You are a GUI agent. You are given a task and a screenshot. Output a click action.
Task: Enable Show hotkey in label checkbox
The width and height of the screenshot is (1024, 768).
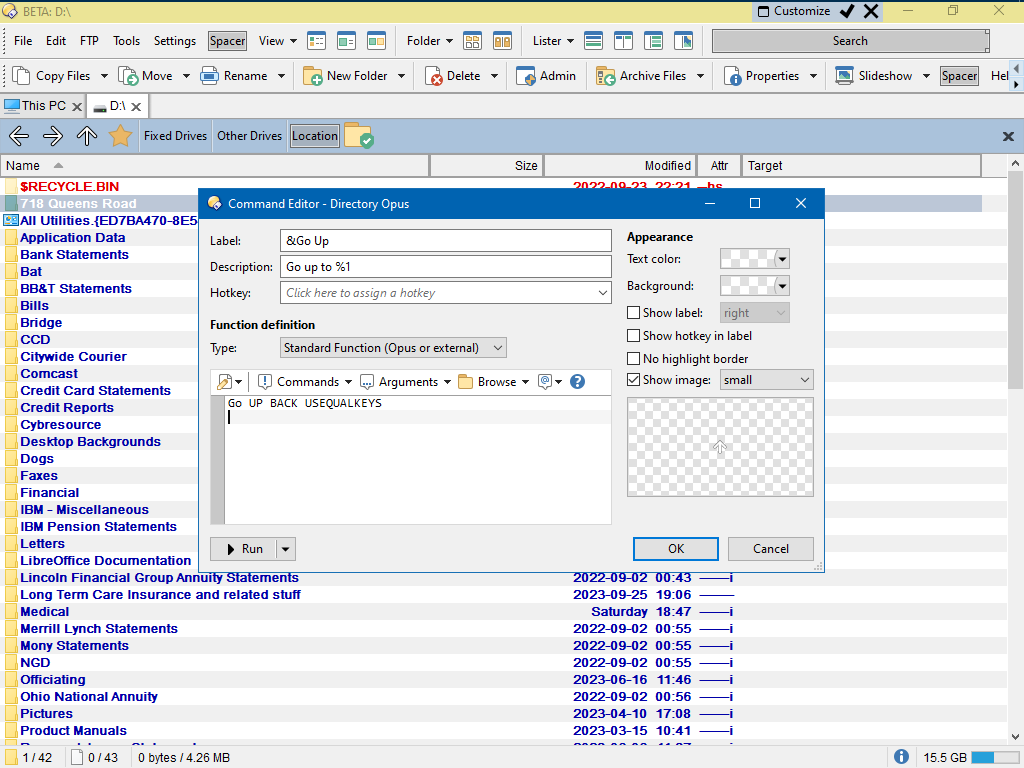[633, 336]
